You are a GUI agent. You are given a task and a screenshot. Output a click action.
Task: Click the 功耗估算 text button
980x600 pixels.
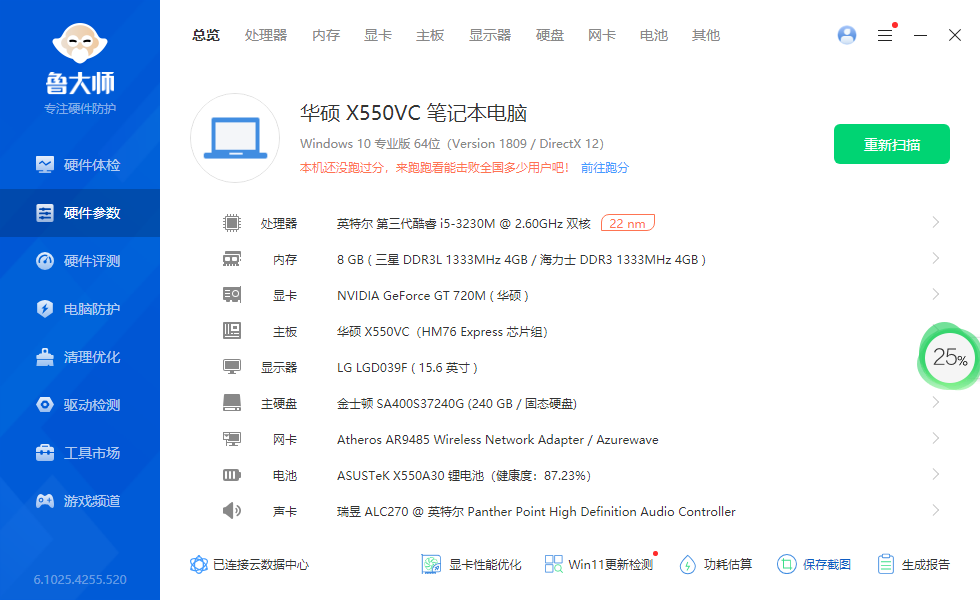coord(728,565)
